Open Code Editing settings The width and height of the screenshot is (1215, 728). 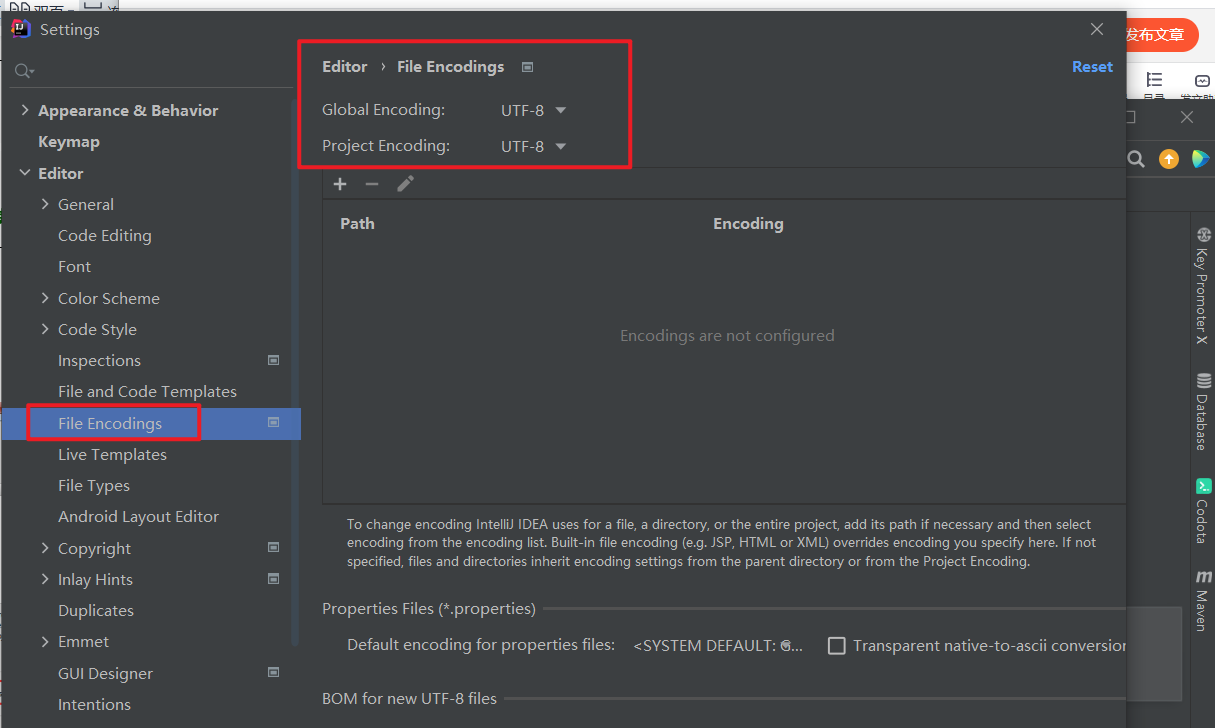105,236
